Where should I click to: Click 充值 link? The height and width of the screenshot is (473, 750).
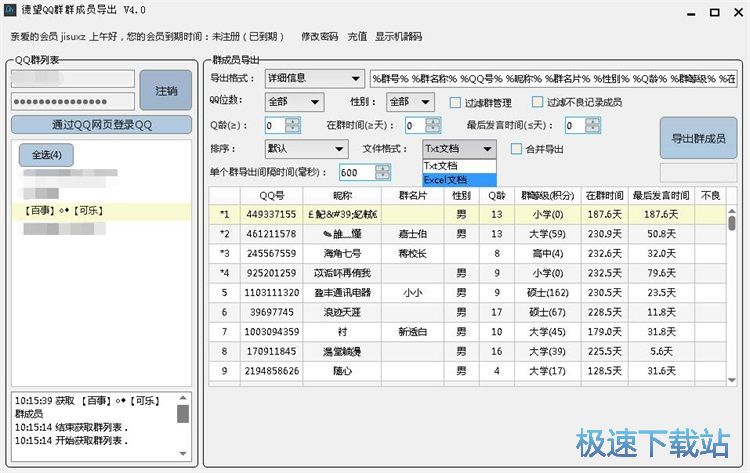(357, 37)
